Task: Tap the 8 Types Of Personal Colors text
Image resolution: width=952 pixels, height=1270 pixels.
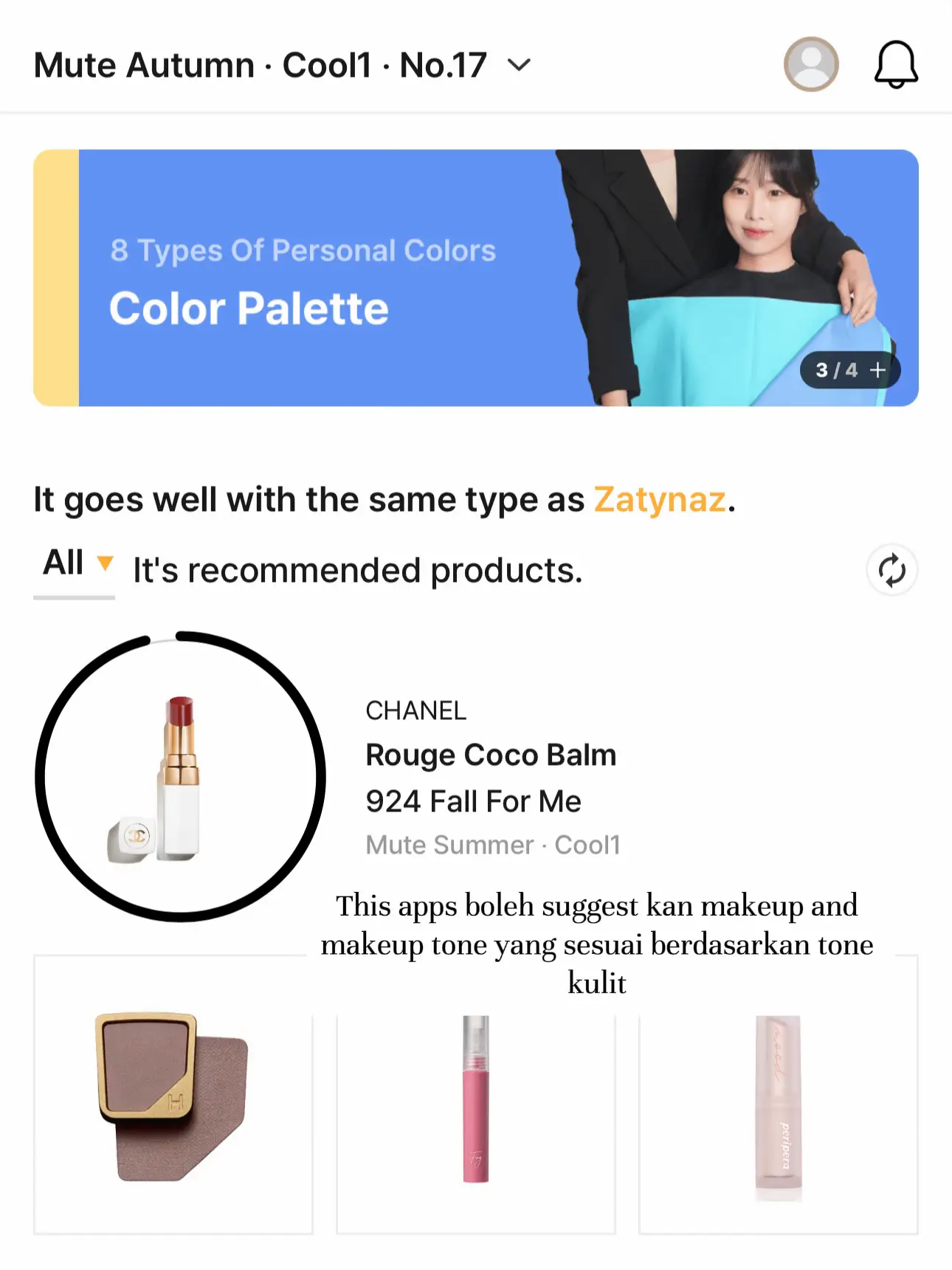Action: click(303, 251)
